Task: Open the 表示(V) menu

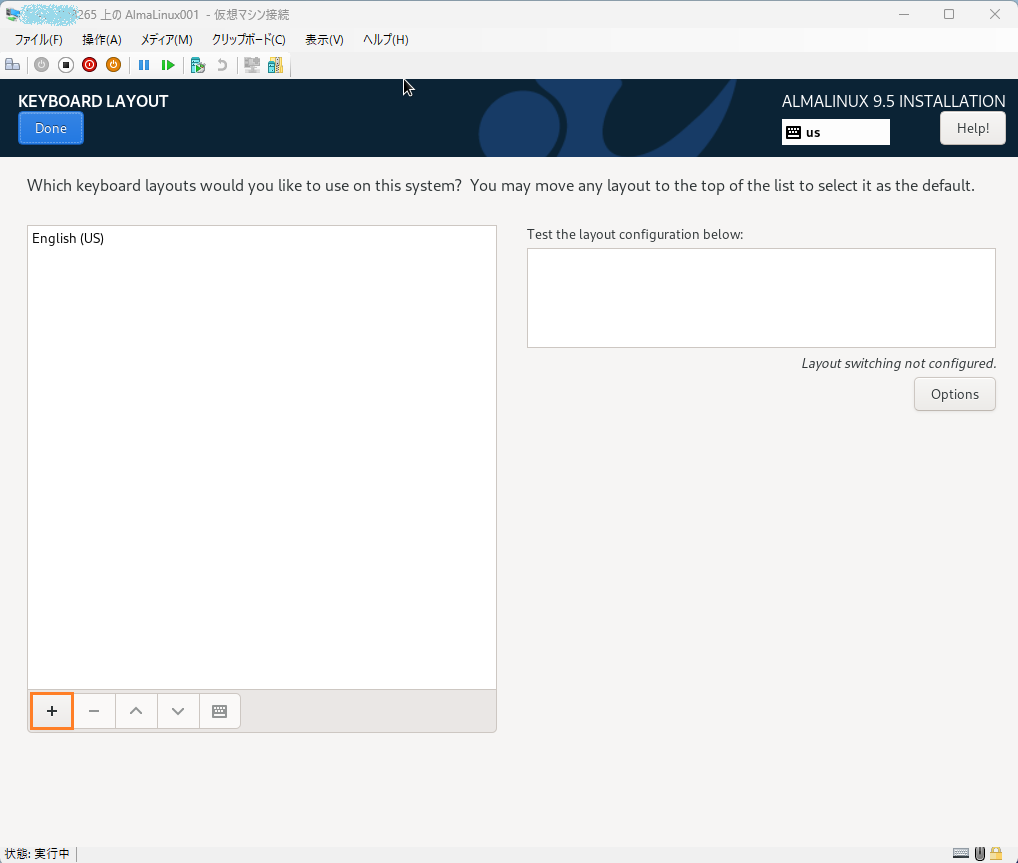Action: [324, 40]
